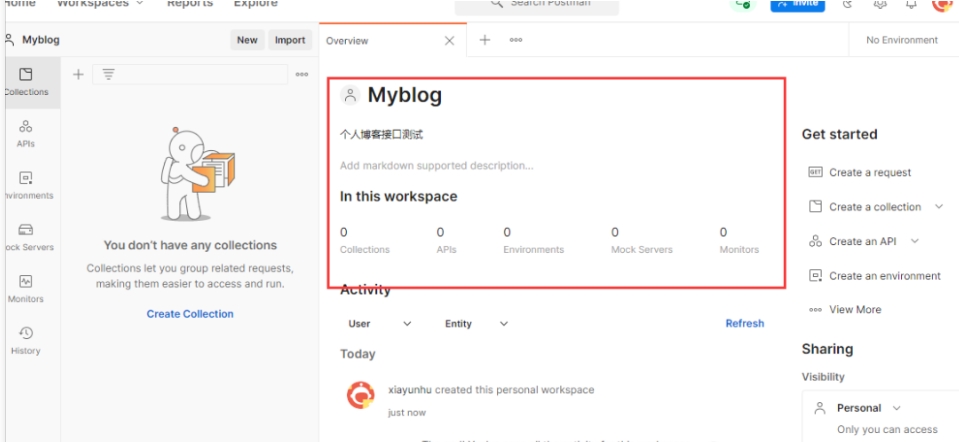This screenshot has height=442, width=959.
Task: Click the collection icon beside Create a collection
Action: (815, 207)
